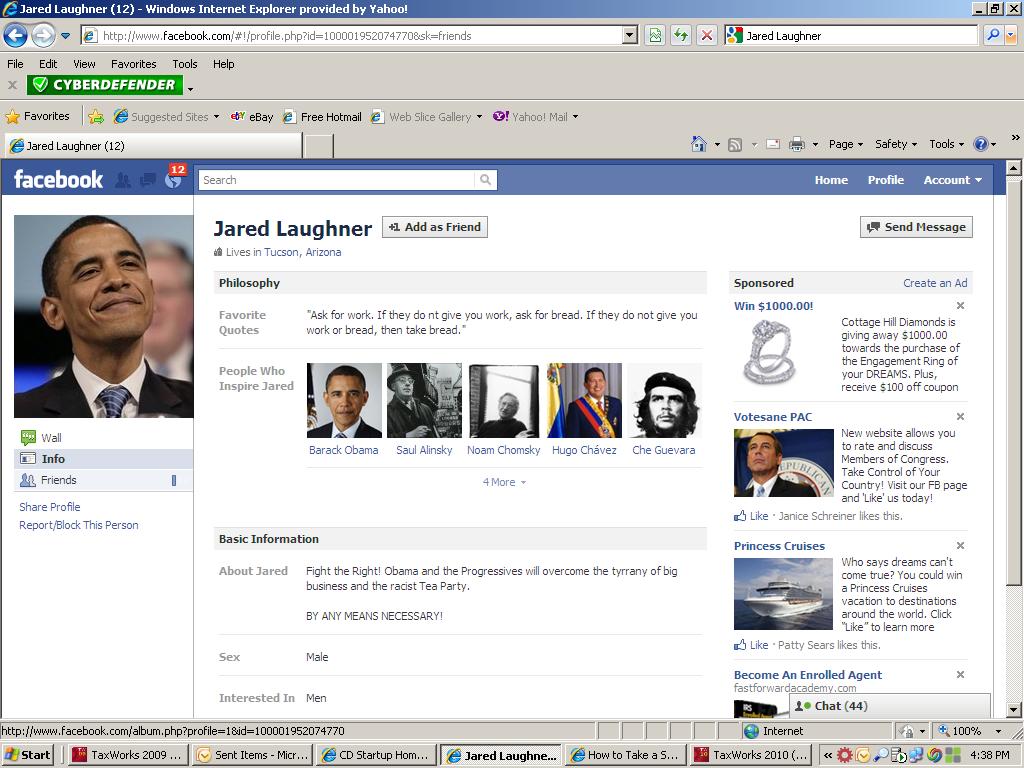1024x768 pixels.
Task: Click the red Stop loading icon
Action: (x=707, y=35)
